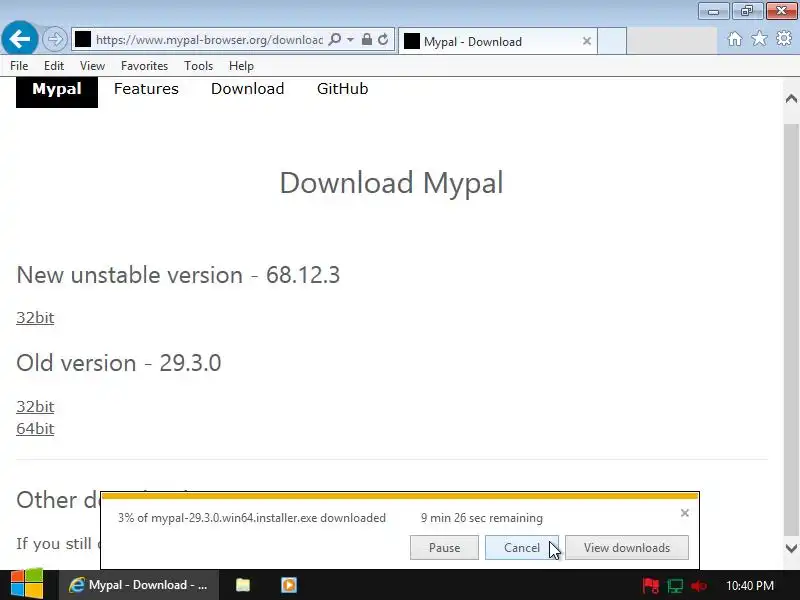This screenshot has height=600, width=800.
Task: Open the Help menu
Action: 241,66
